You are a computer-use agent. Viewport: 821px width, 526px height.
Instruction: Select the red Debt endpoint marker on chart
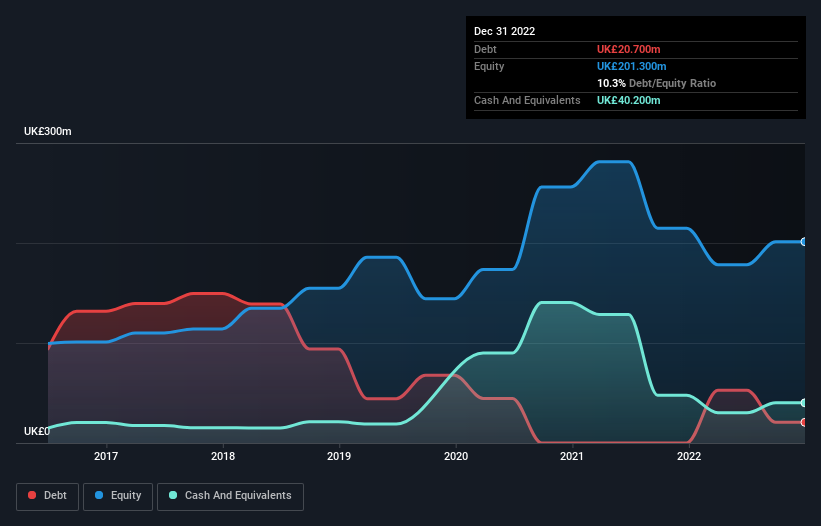[x=804, y=422]
